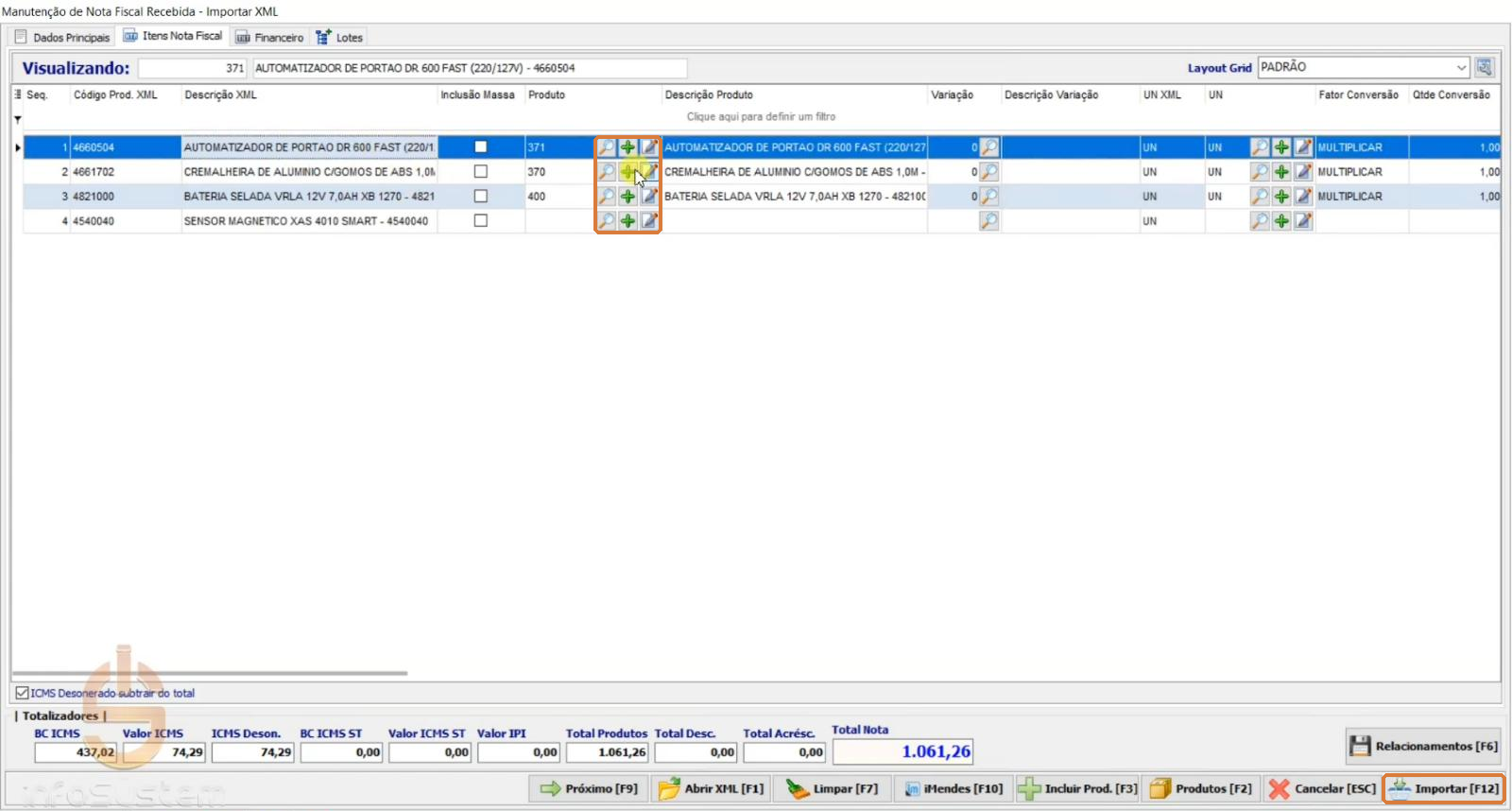Open the grid filter funnel under Seq.

click(x=18, y=120)
